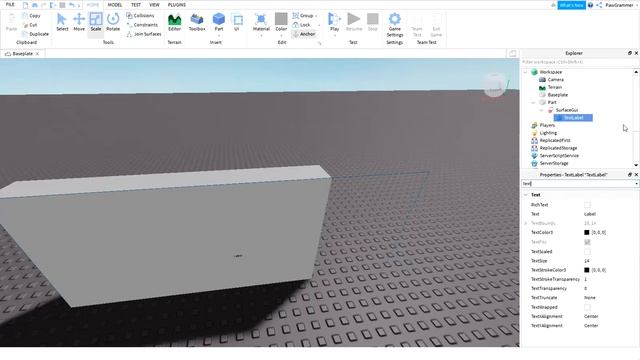Open the FILE menu
This screenshot has width=640, height=360.
pos(10,5)
